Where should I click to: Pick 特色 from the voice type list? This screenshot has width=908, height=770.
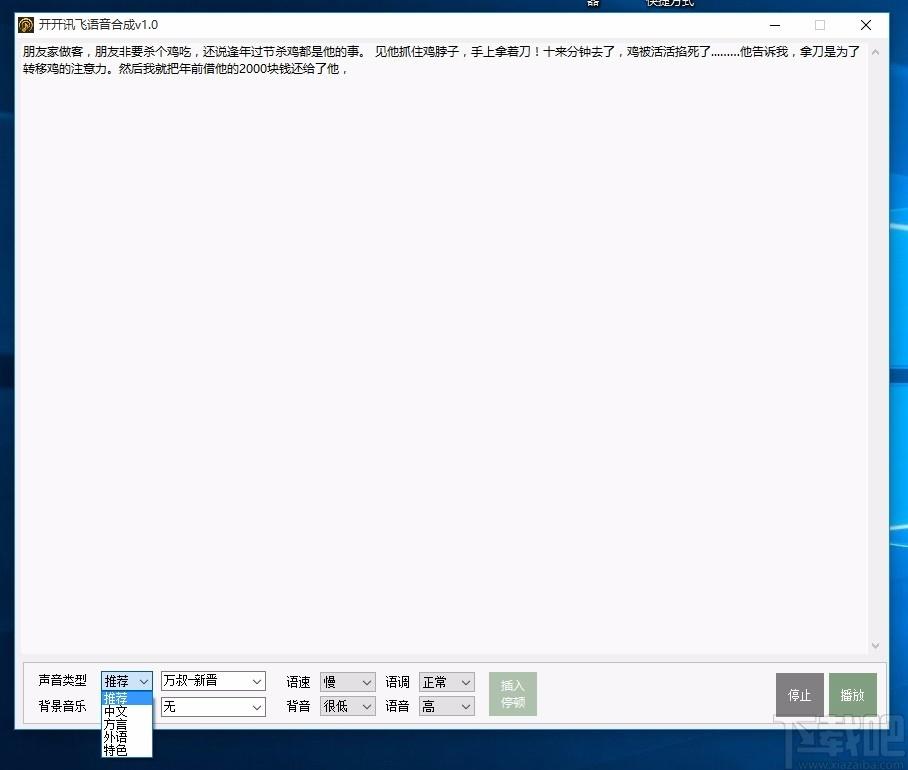(x=127, y=750)
